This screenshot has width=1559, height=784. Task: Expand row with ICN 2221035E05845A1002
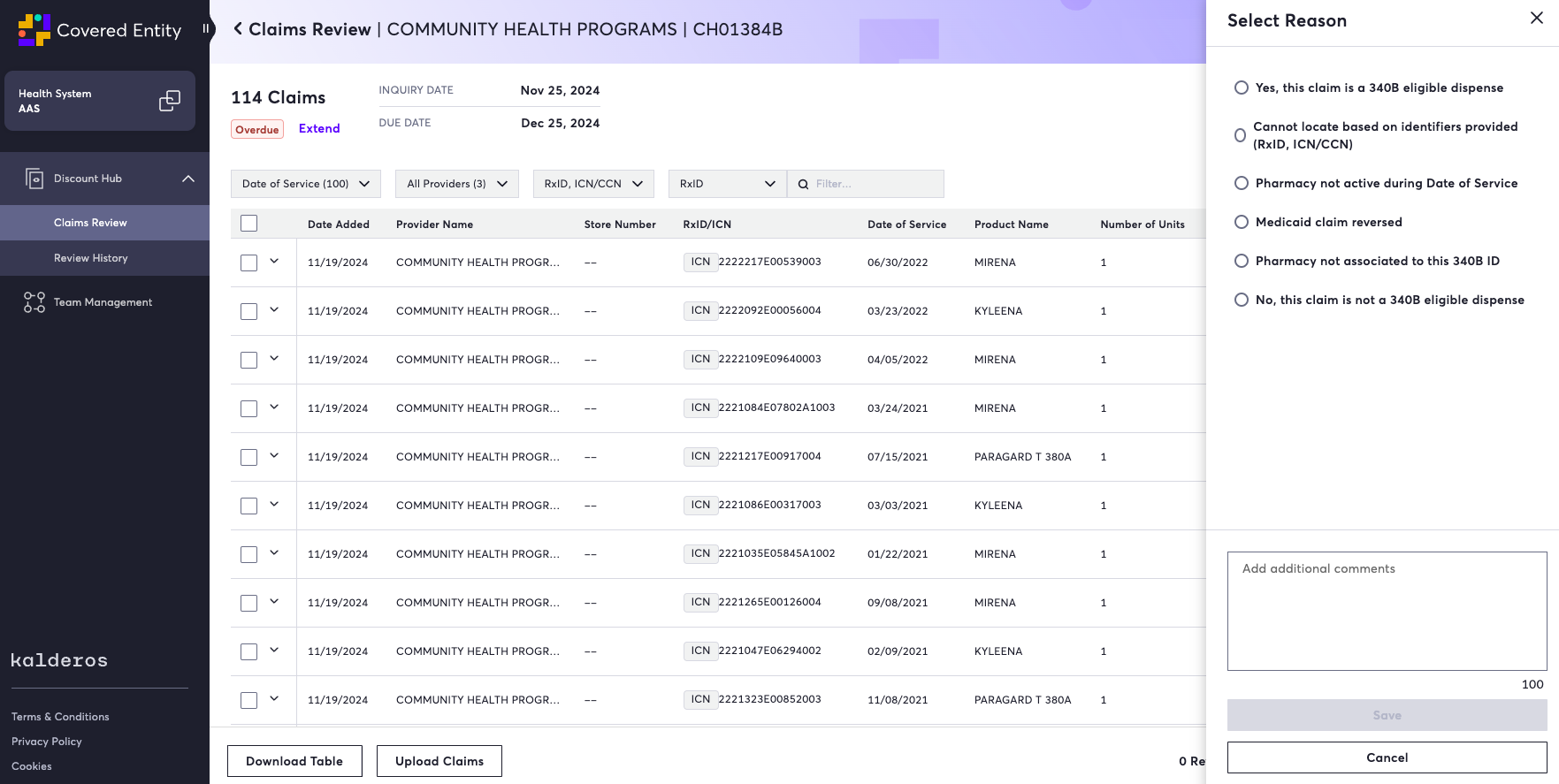pyautogui.click(x=274, y=552)
